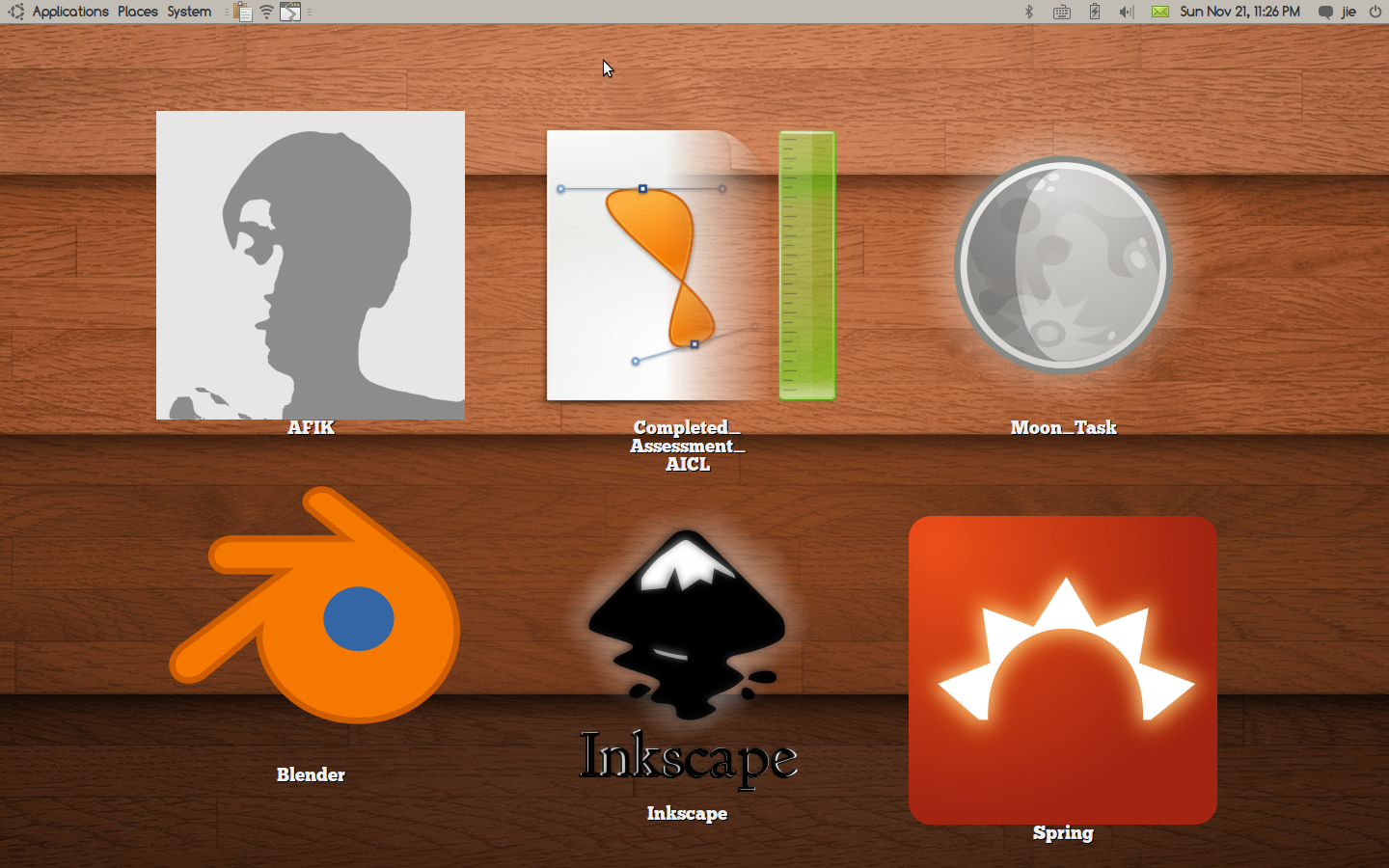Select the Spring label text

coord(1063,833)
